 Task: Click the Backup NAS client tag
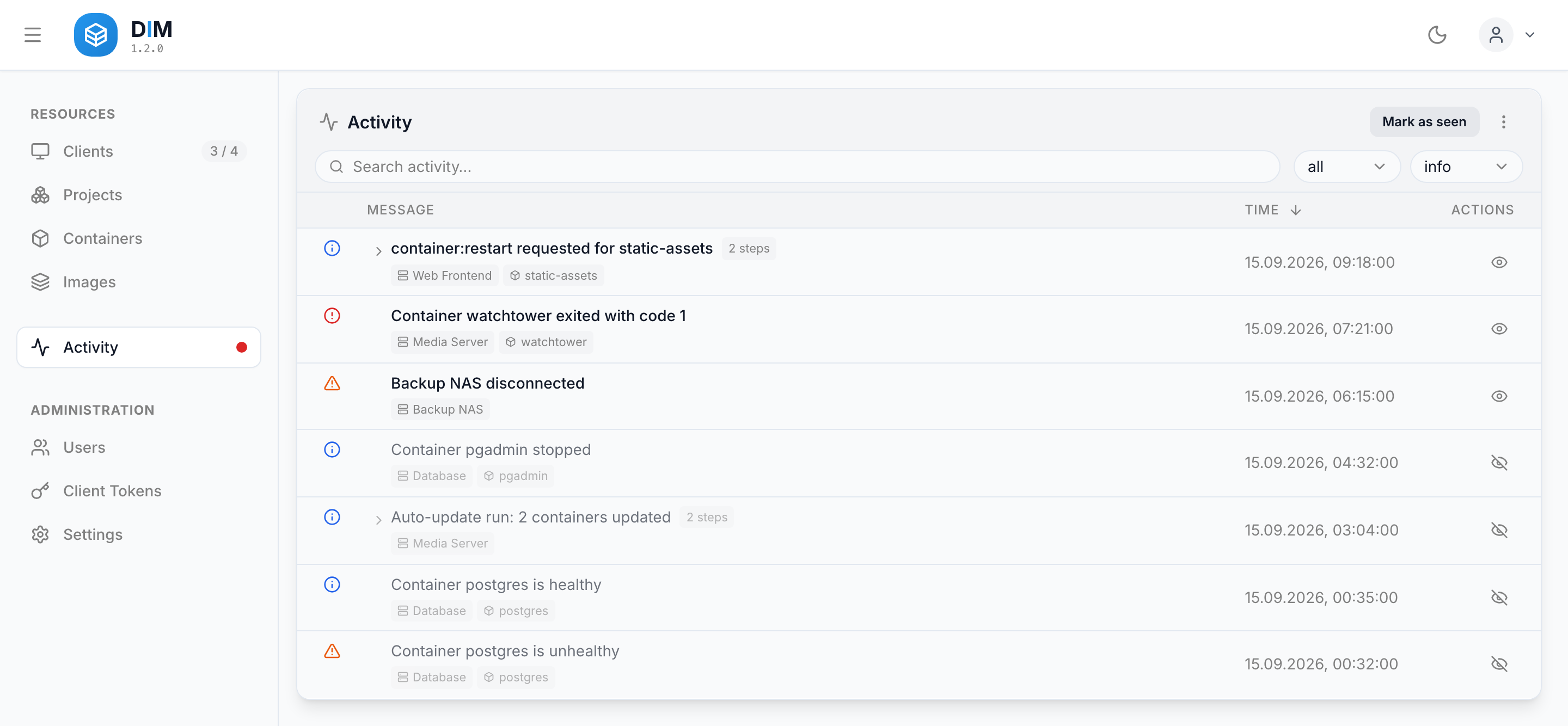tap(440, 410)
